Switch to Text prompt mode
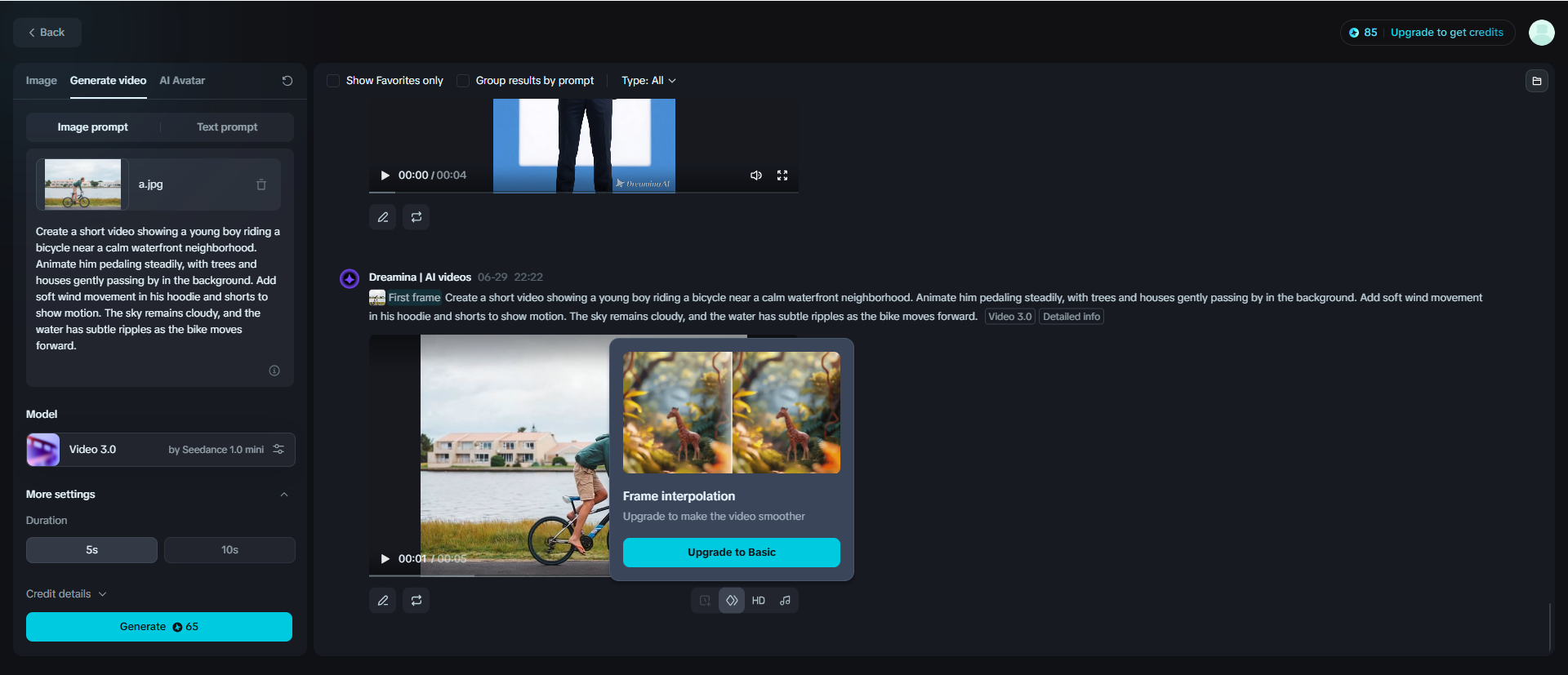 click(227, 127)
